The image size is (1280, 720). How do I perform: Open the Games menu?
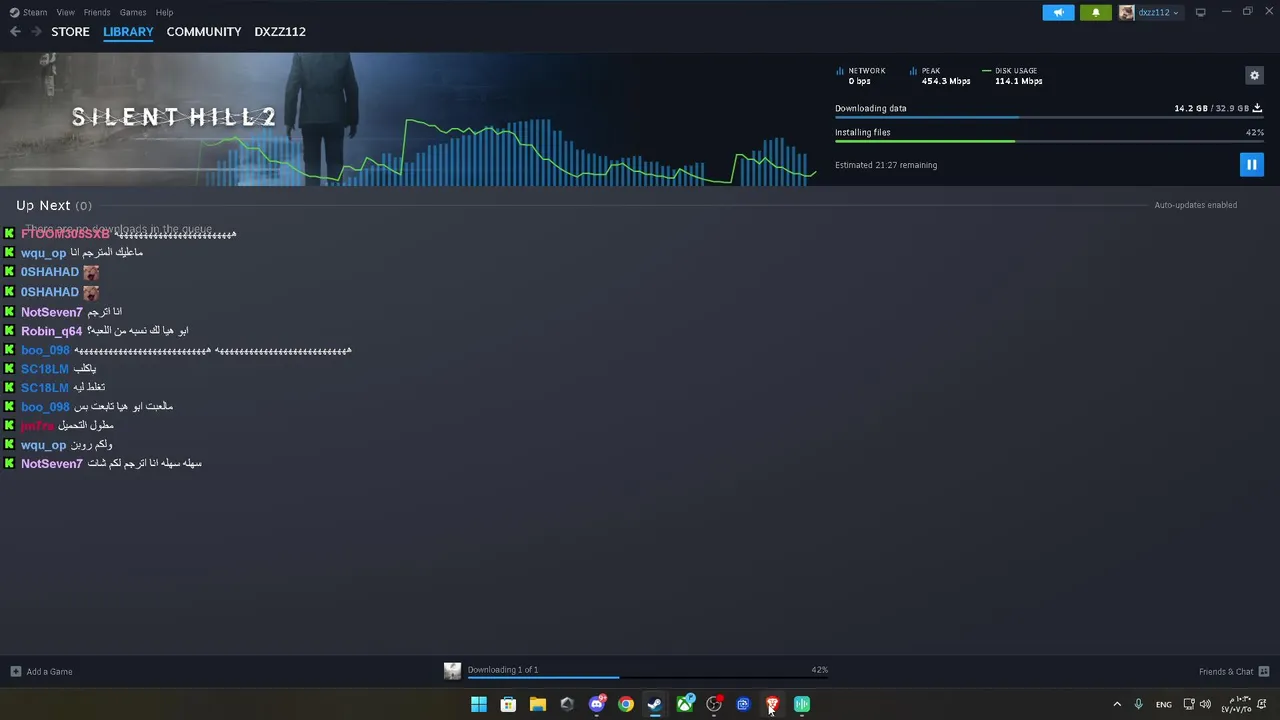133,12
